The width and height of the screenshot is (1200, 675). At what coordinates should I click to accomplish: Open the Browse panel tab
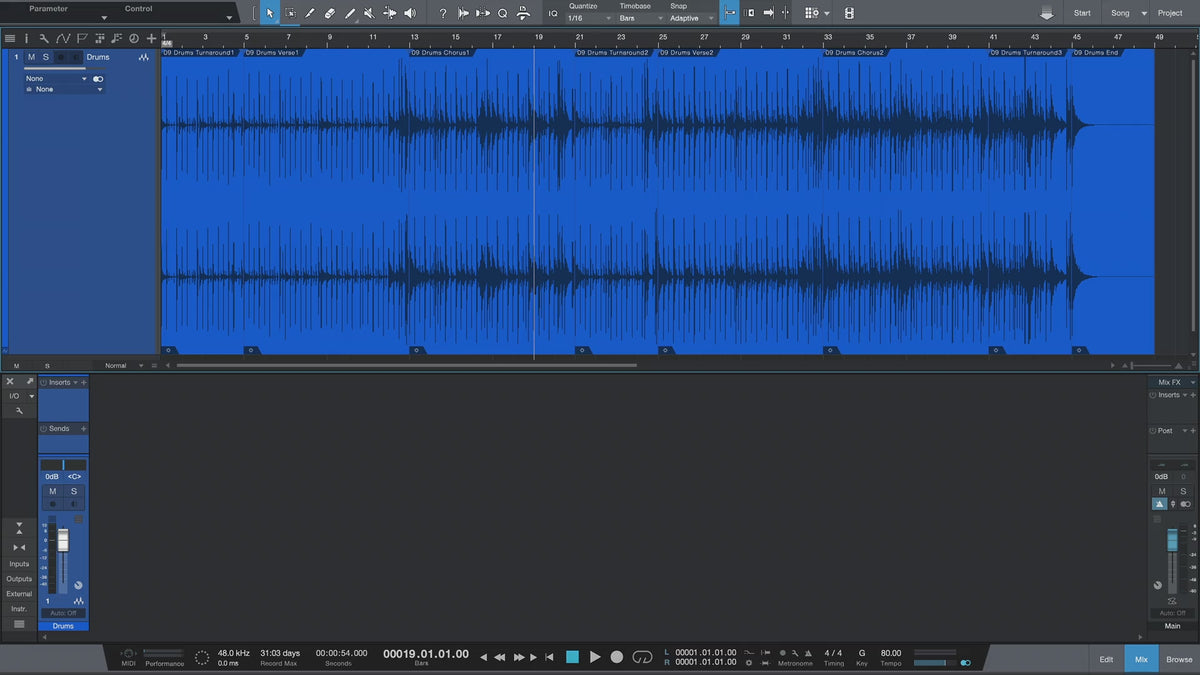point(1179,659)
